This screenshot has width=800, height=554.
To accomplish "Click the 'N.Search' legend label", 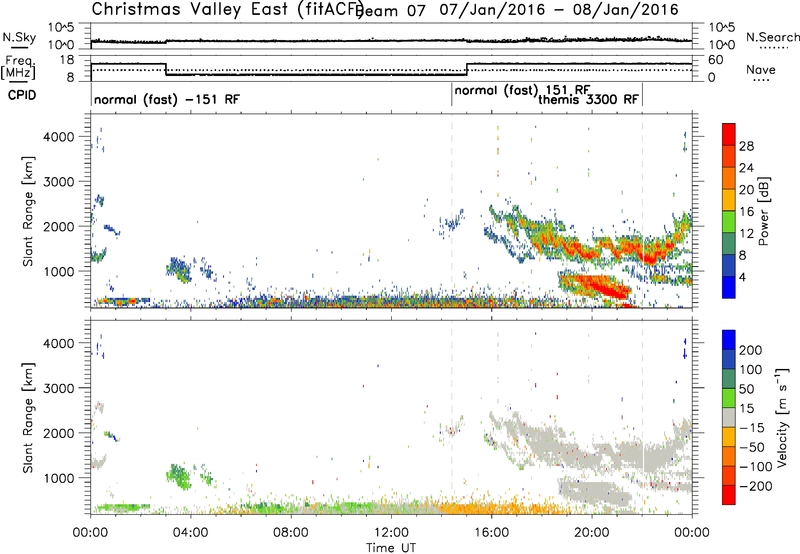I will (x=773, y=37).
